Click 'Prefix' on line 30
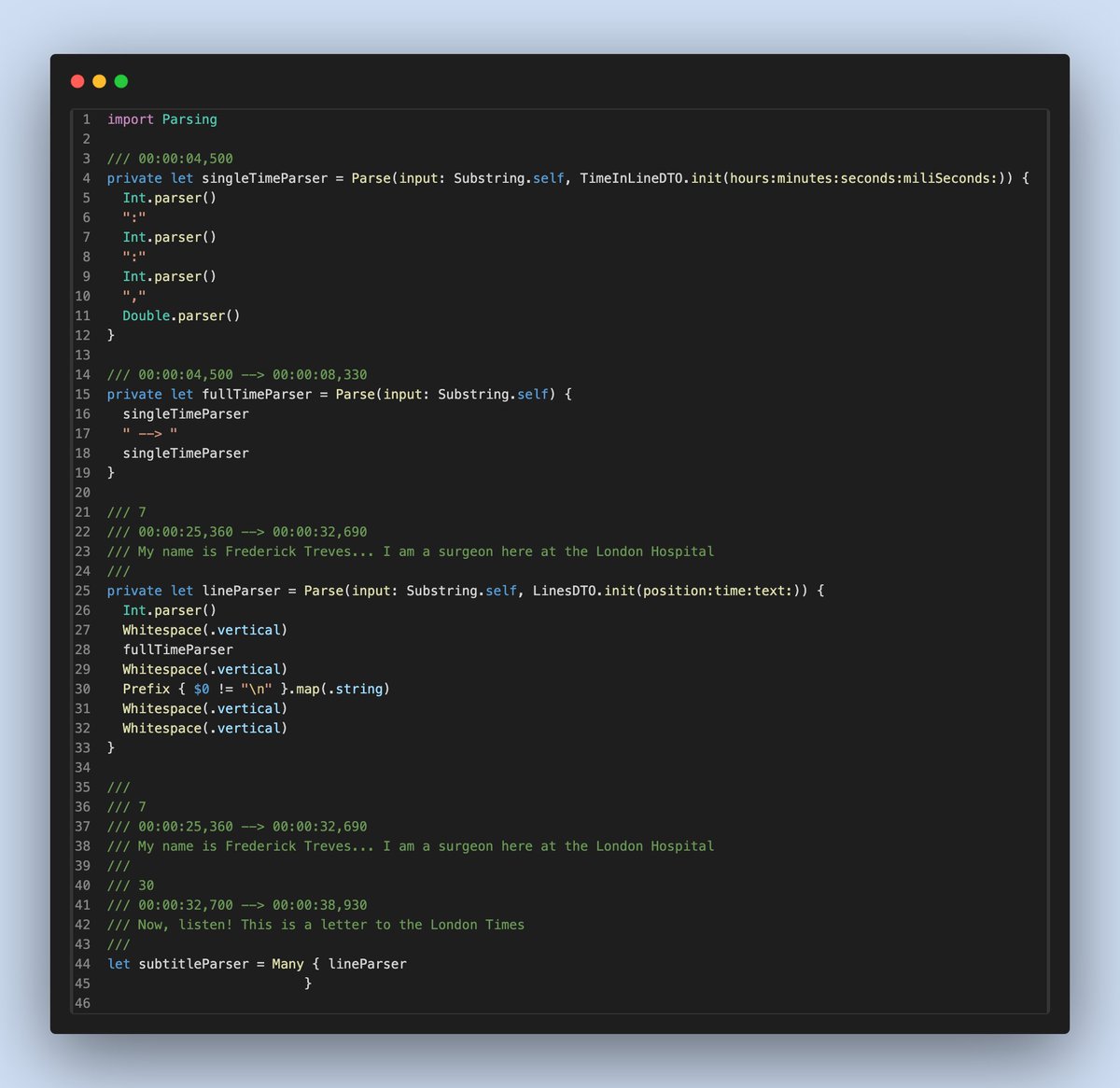The image size is (1120, 1088). (147, 689)
